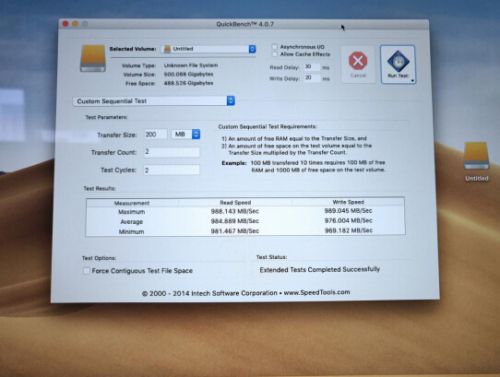This screenshot has width=500, height=377.
Task: Click the Write Delay value field
Action: click(312, 78)
